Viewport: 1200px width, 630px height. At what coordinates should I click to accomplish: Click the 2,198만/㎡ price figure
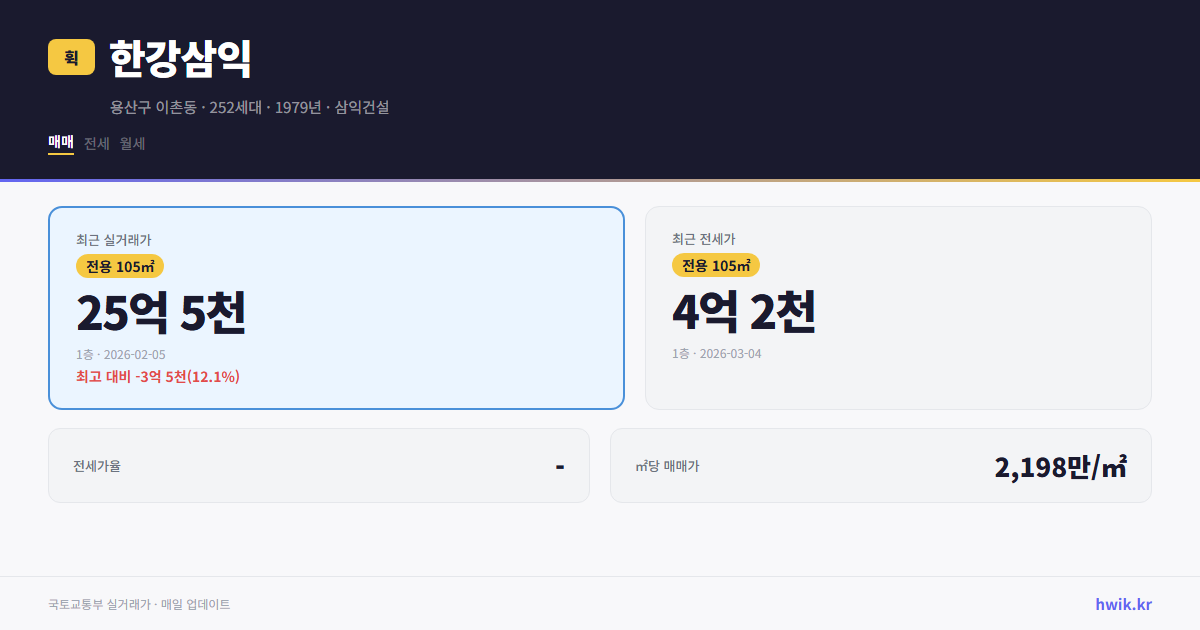coord(1061,466)
